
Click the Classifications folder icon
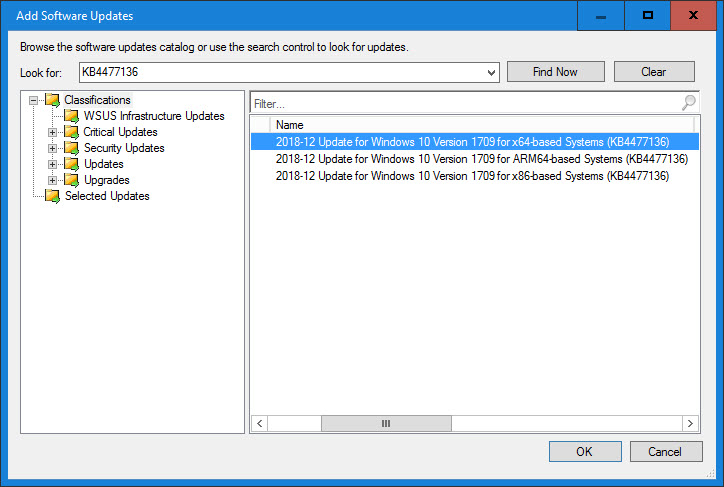point(52,100)
